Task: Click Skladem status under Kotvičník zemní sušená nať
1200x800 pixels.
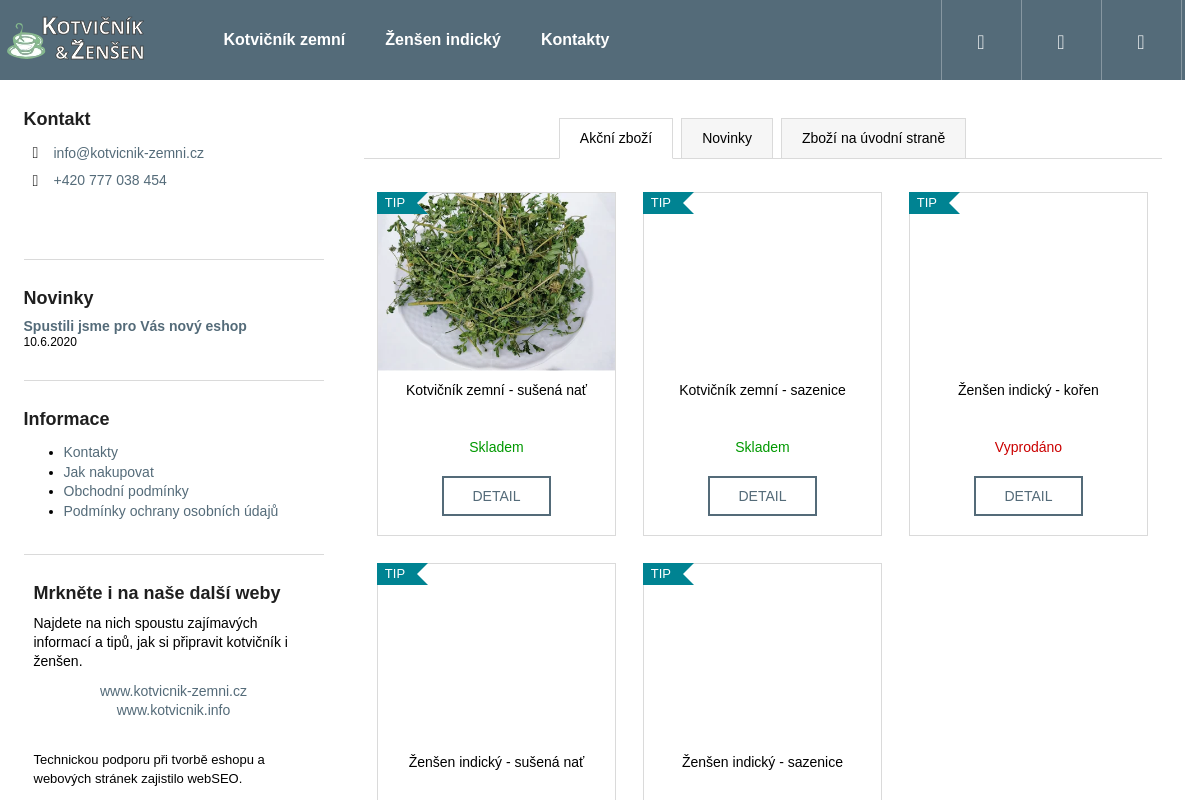Action: tap(496, 447)
